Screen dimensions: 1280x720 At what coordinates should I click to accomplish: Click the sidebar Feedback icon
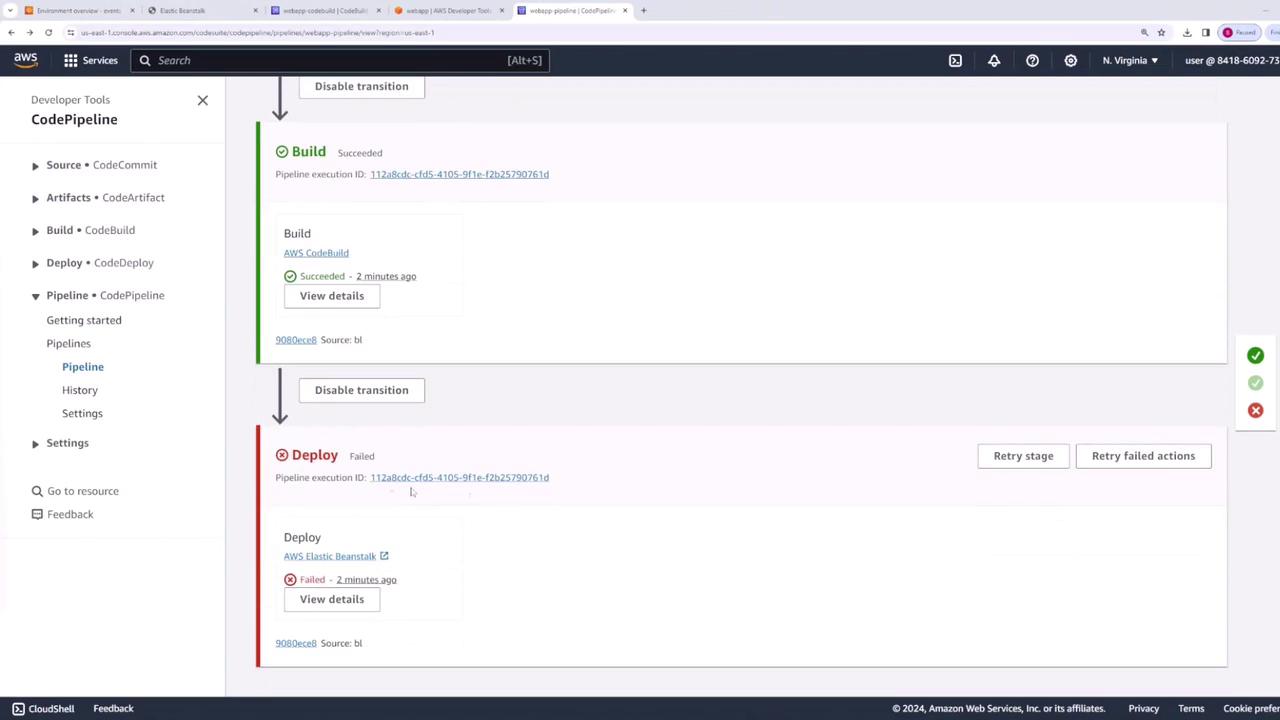(x=37, y=514)
